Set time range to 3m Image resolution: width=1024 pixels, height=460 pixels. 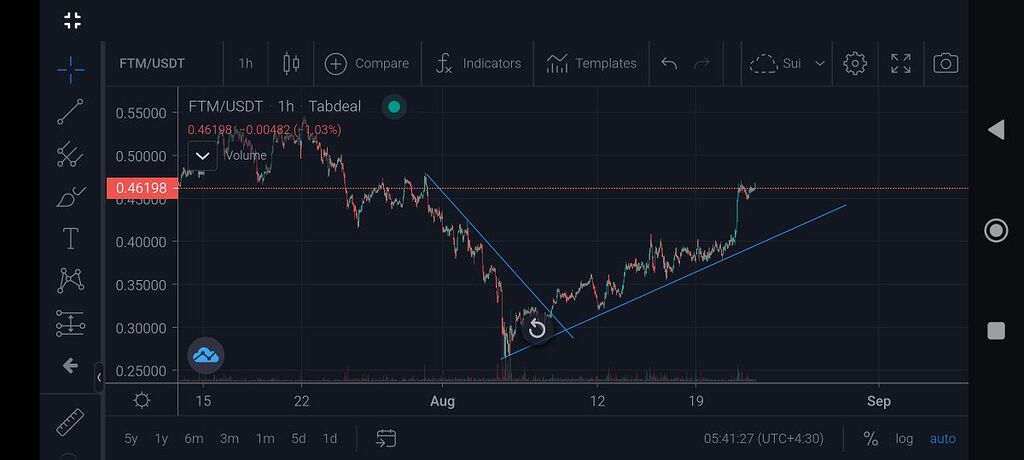coord(229,439)
